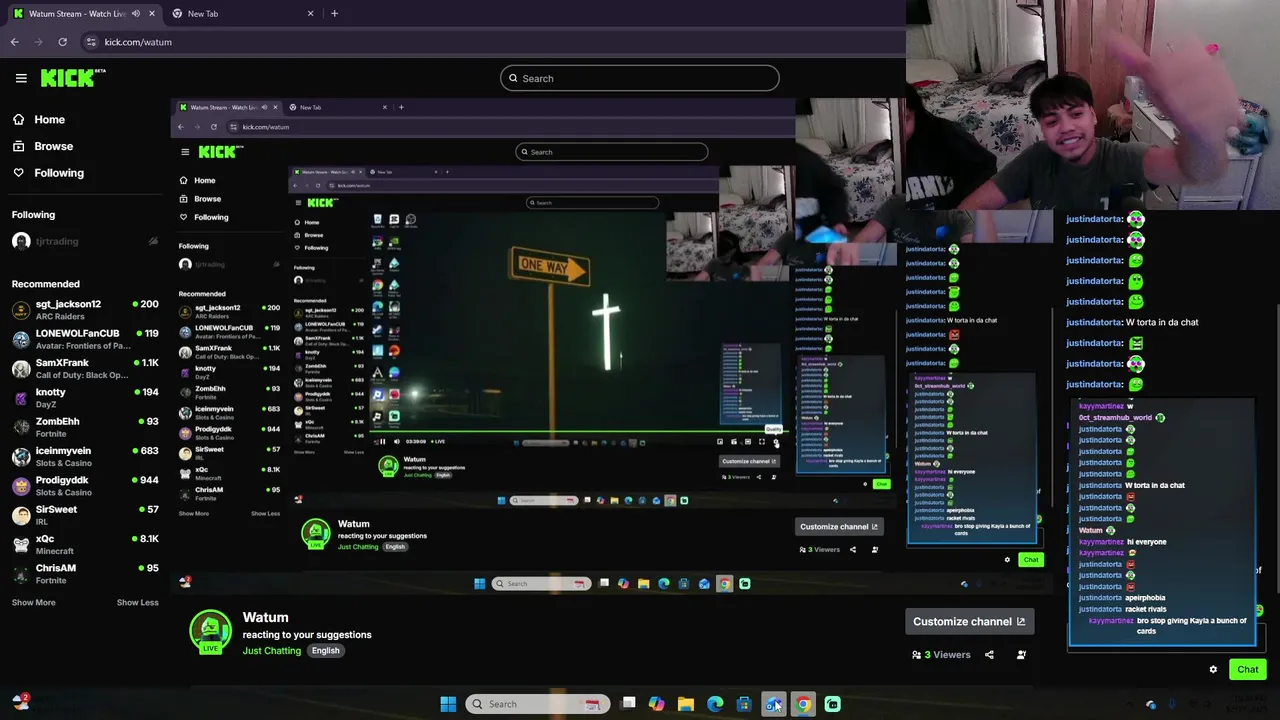Click the large Watum channel avatar
This screenshot has height=720, width=1280.
point(210,631)
